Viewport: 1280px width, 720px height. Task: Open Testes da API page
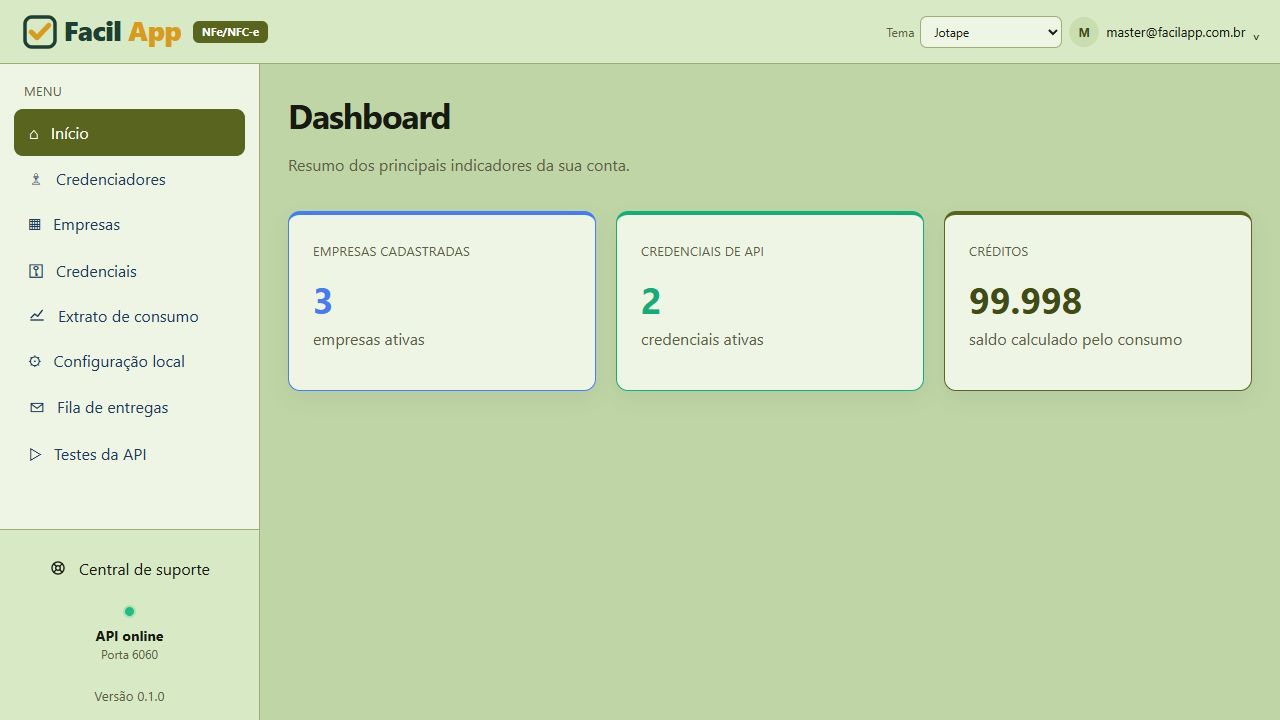(x=129, y=454)
